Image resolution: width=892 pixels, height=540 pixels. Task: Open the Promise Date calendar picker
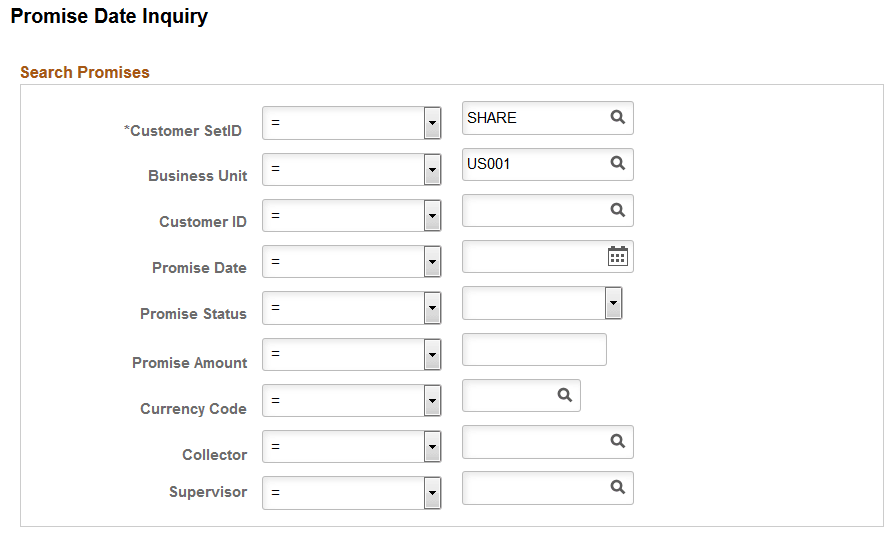(618, 257)
